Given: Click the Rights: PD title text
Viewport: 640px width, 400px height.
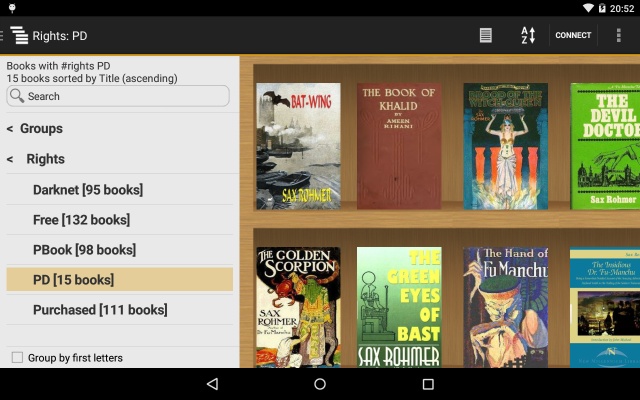Looking at the screenshot, I should pyautogui.click(x=60, y=36).
